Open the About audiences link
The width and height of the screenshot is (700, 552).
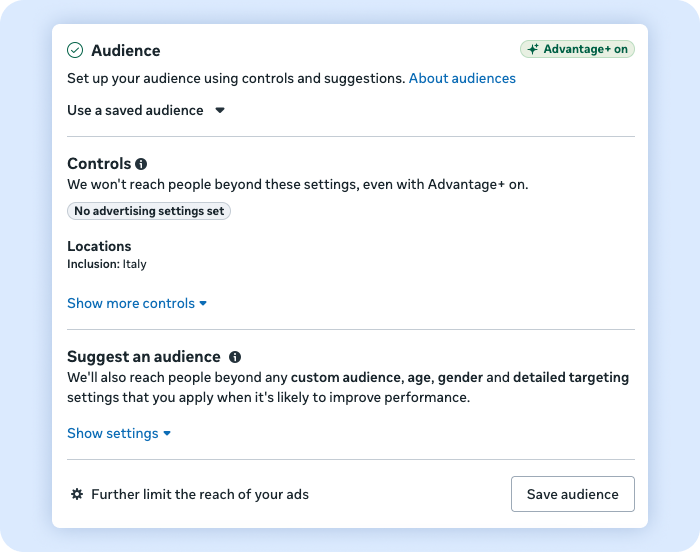[462, 78]
